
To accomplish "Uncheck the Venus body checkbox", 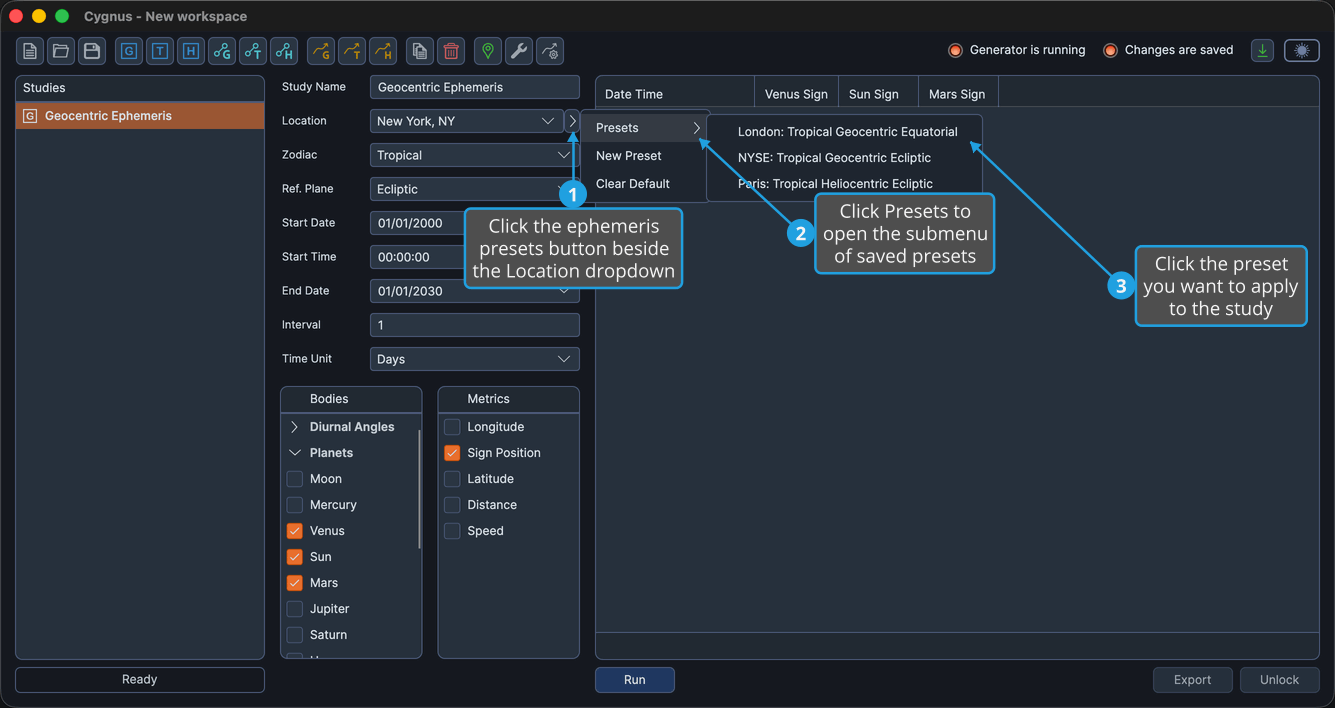I will (x=295, y=531).
